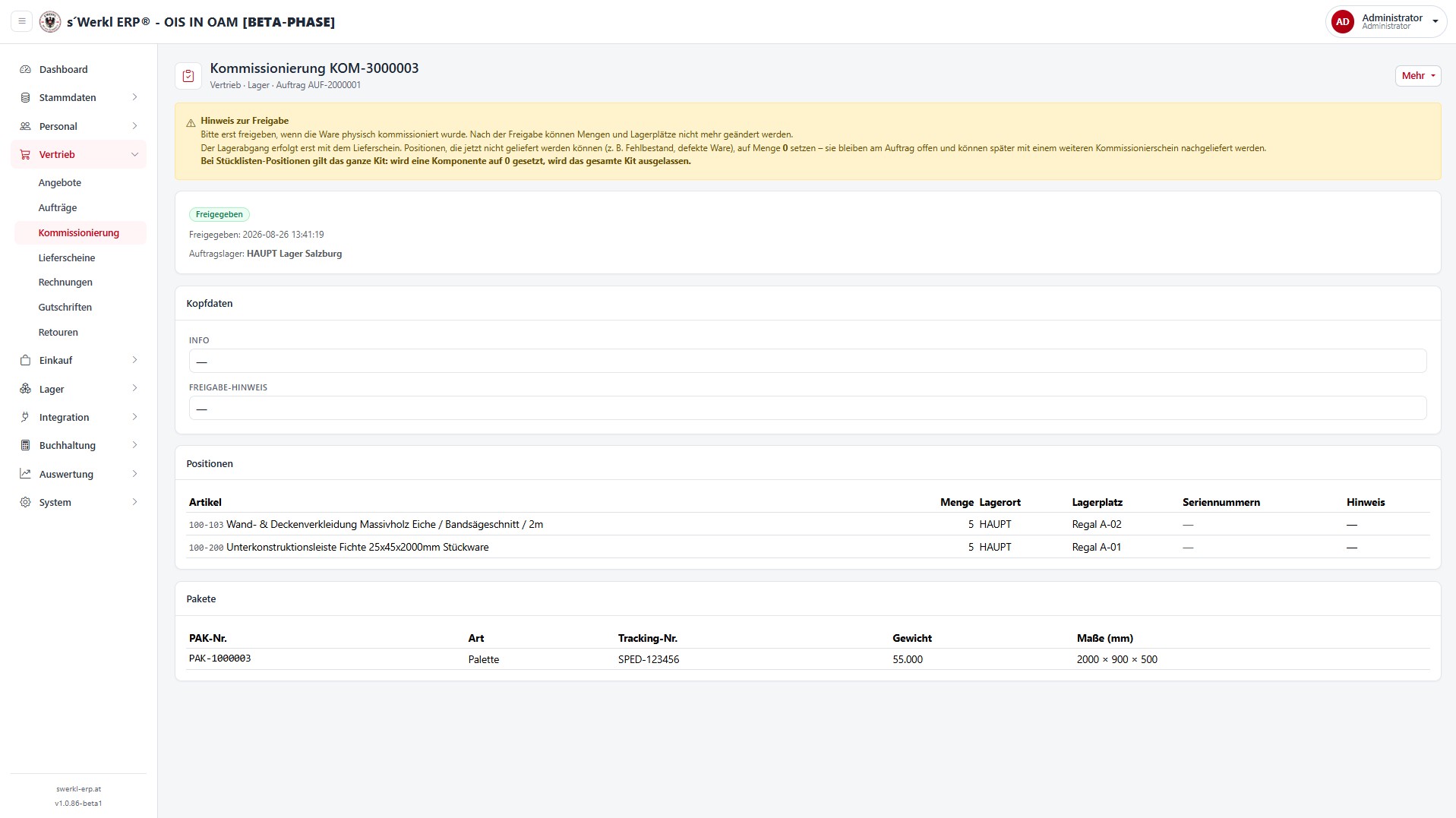Click tracking number SPED-123456
1456x818 pixels.
[649, 659]
